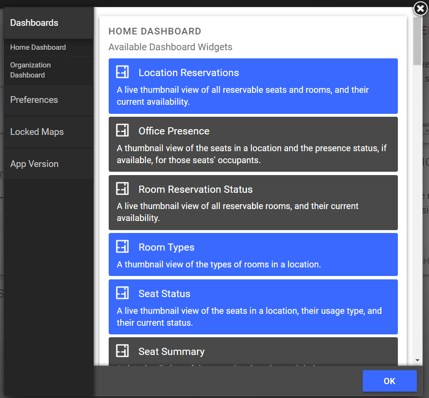This screenshot has height=398, width=429.
Task: Deselect the Location Reservations widget
Action: pyautogui.click(x=253, y=86)
